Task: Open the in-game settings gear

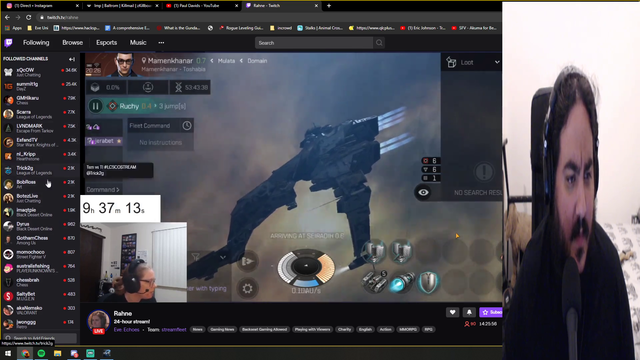Action: coord(247,289)
